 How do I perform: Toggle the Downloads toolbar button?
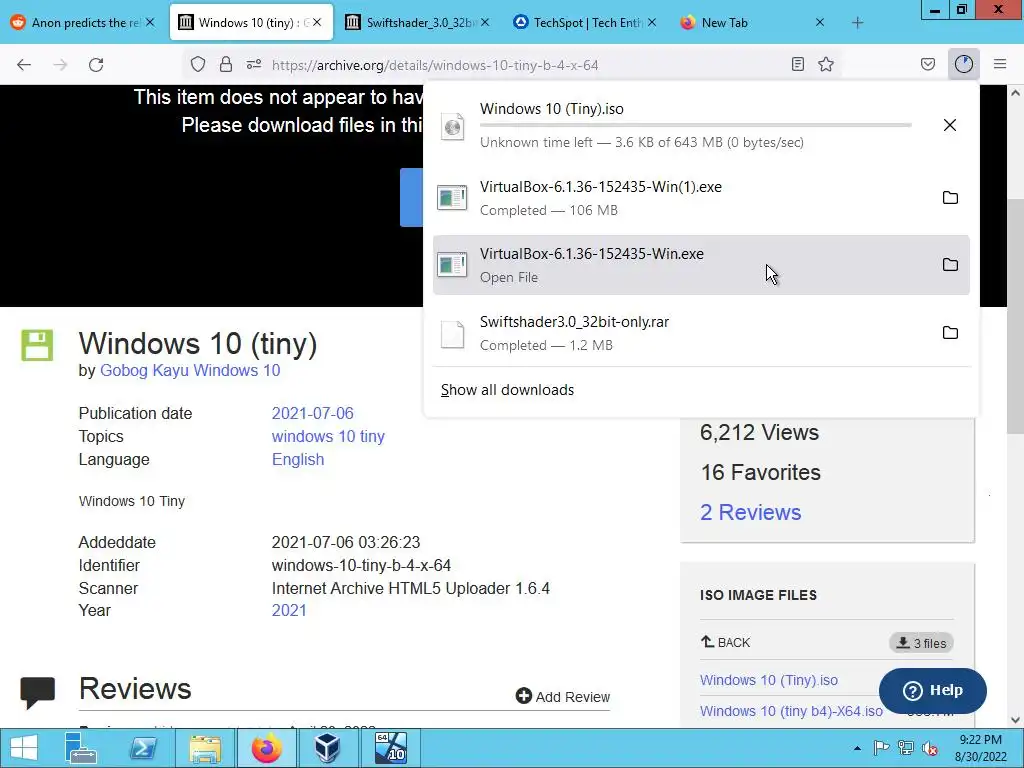point(964,64)
